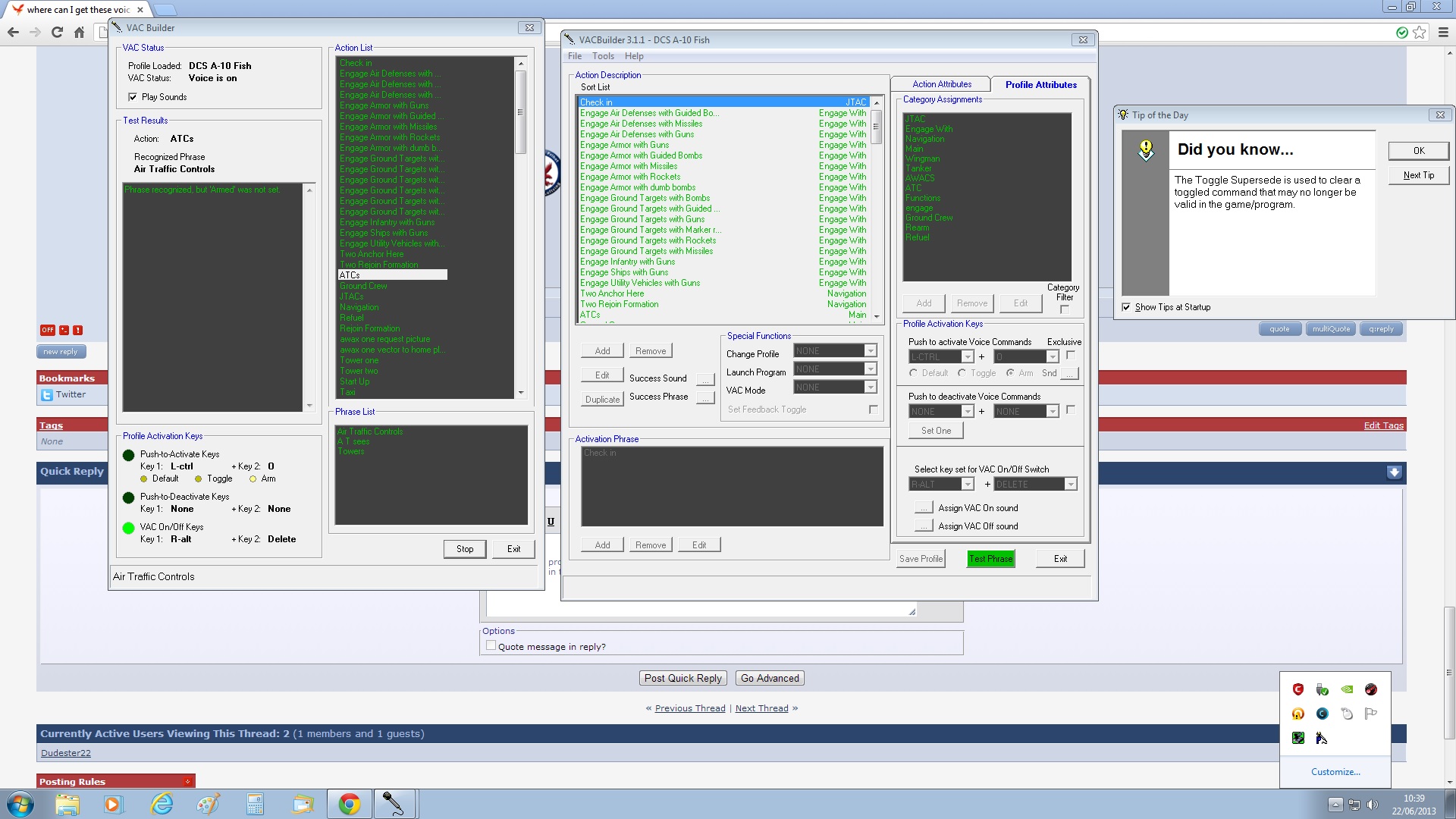Click the lightbulb icon in Tip of the Day
The image size is (1456, 819).
pos(1146,149)
